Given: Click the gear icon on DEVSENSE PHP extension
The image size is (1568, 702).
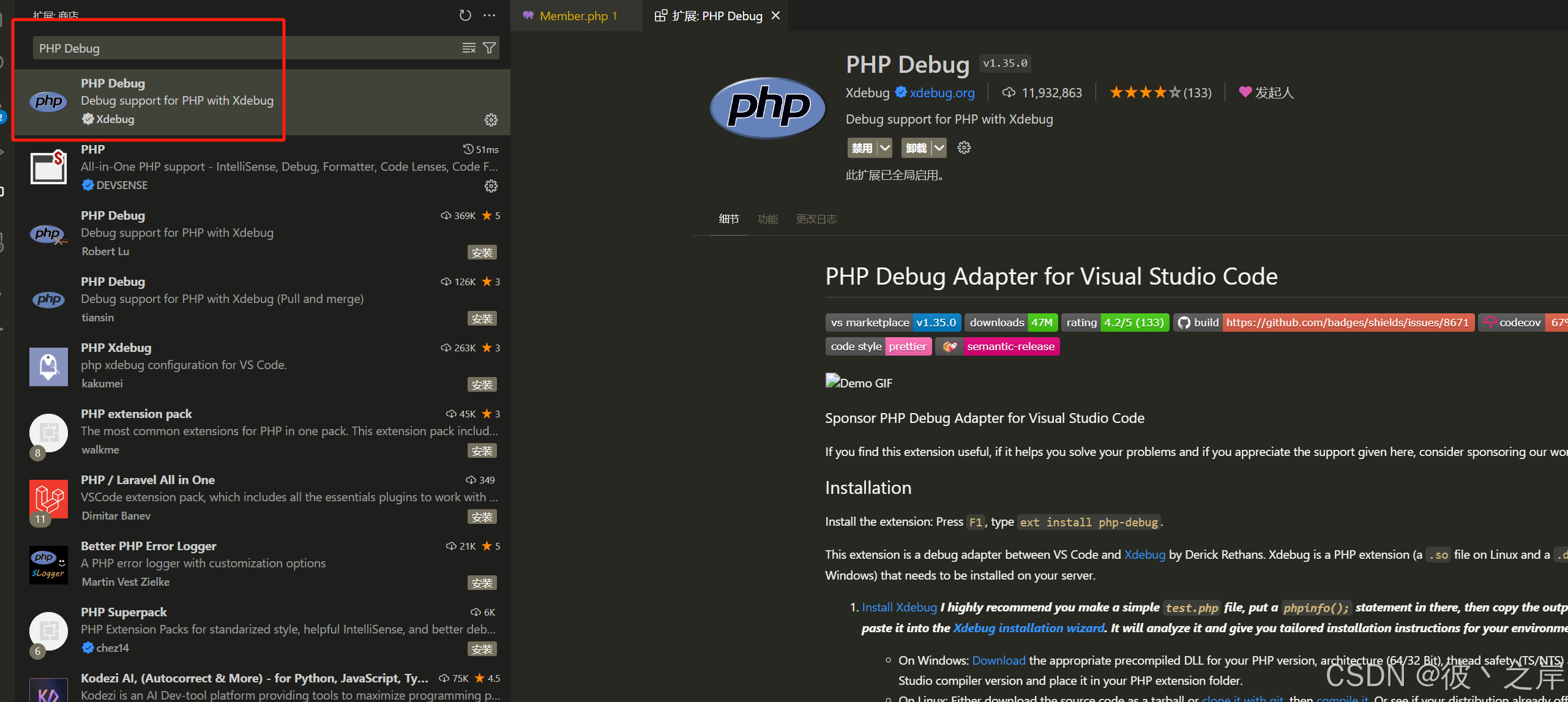Looking at the screenshot, I should pyautogui.click(x=491, y=186).
